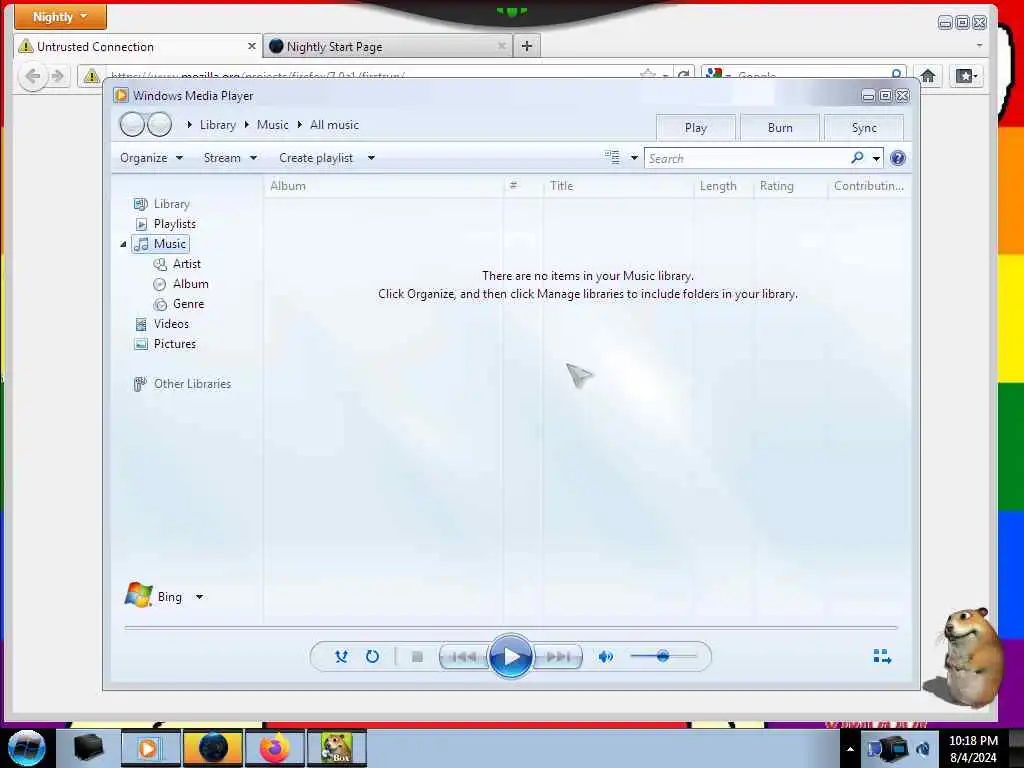Click Create playlist button
1024x768 pixels.
click(x=316, y=158)
